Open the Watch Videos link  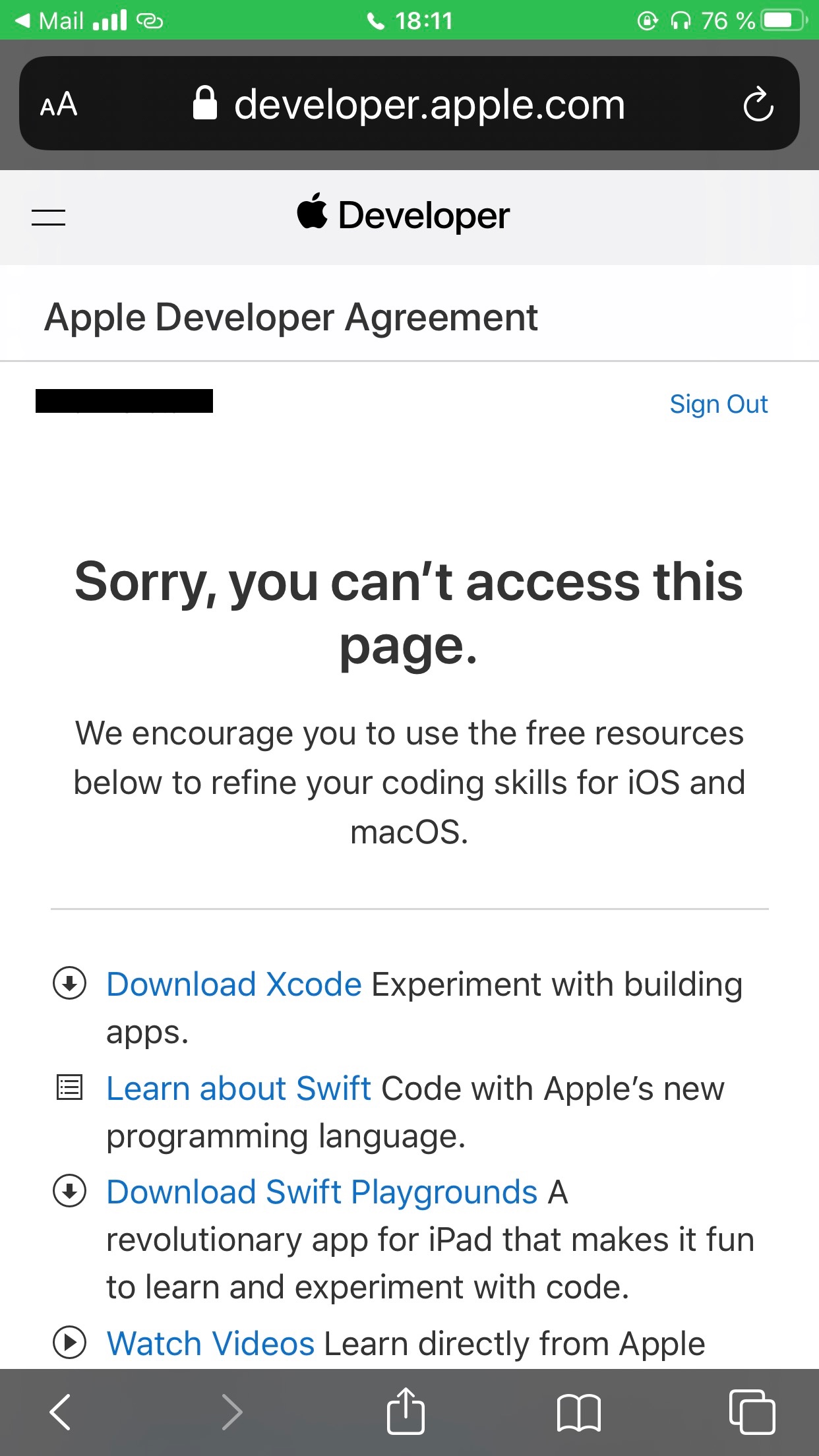pos(210,1343)
